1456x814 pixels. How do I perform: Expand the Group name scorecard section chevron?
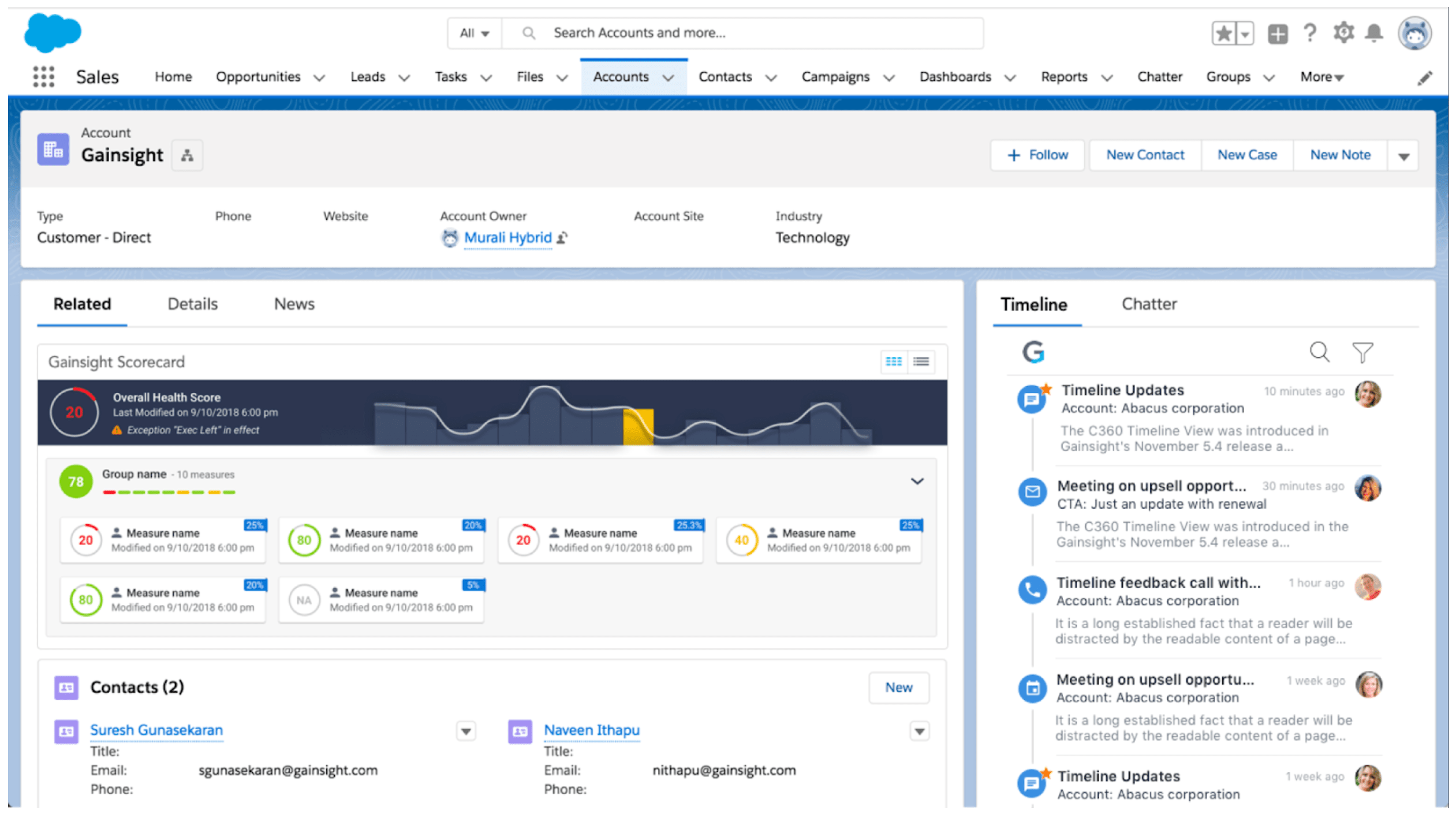tap(917, 481)
